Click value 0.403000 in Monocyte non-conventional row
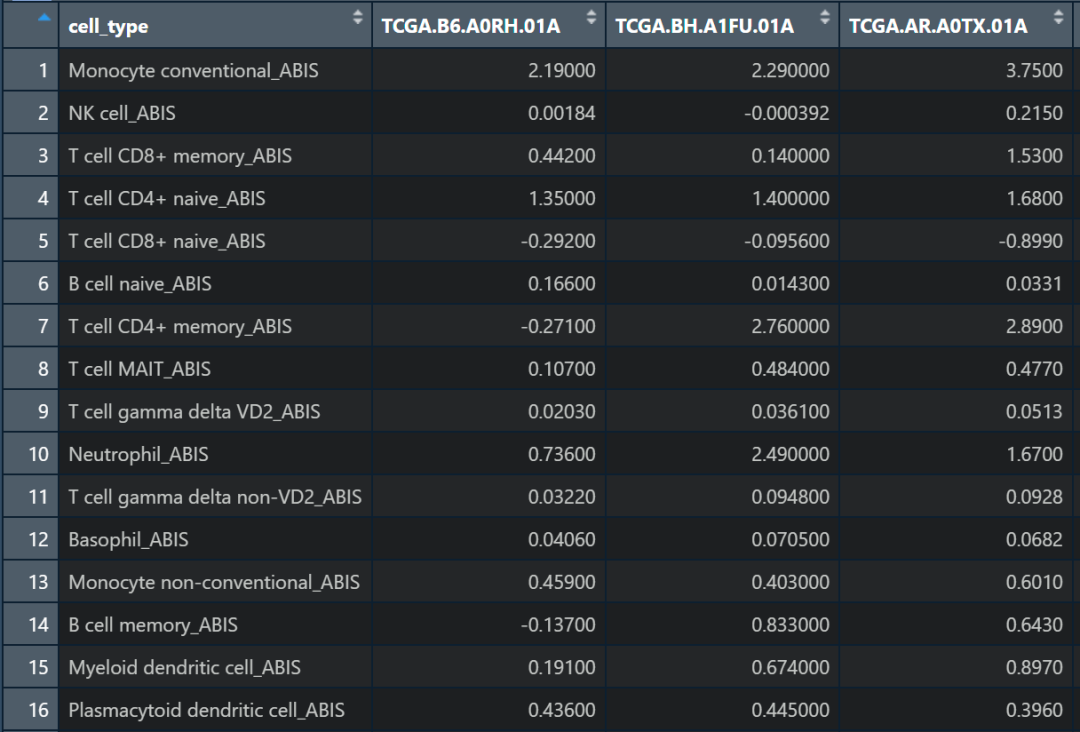This screenshot has width=1080, height=732. point(790,583)
